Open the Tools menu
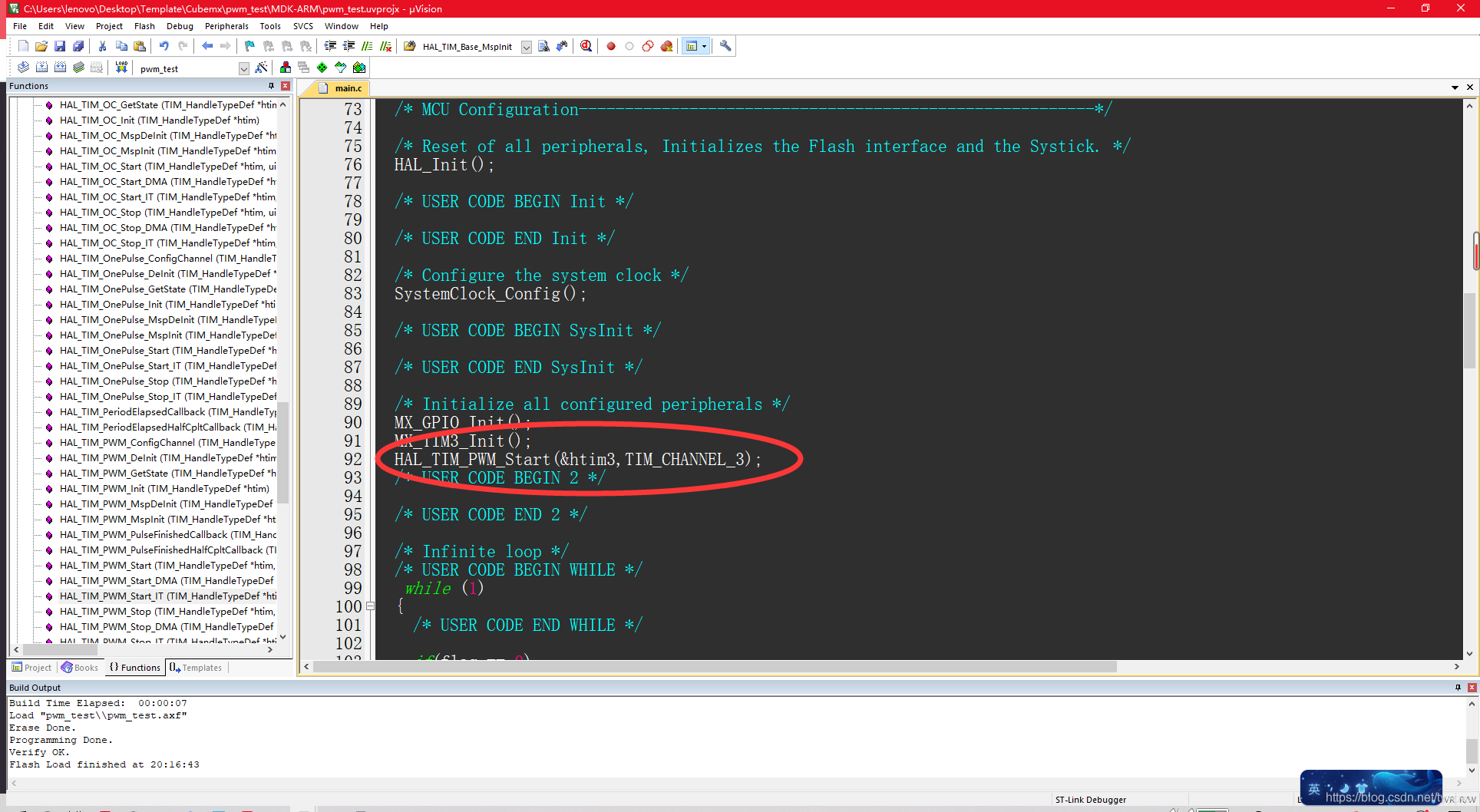The width and height of the screenshot is (1480, 812). 270,26
